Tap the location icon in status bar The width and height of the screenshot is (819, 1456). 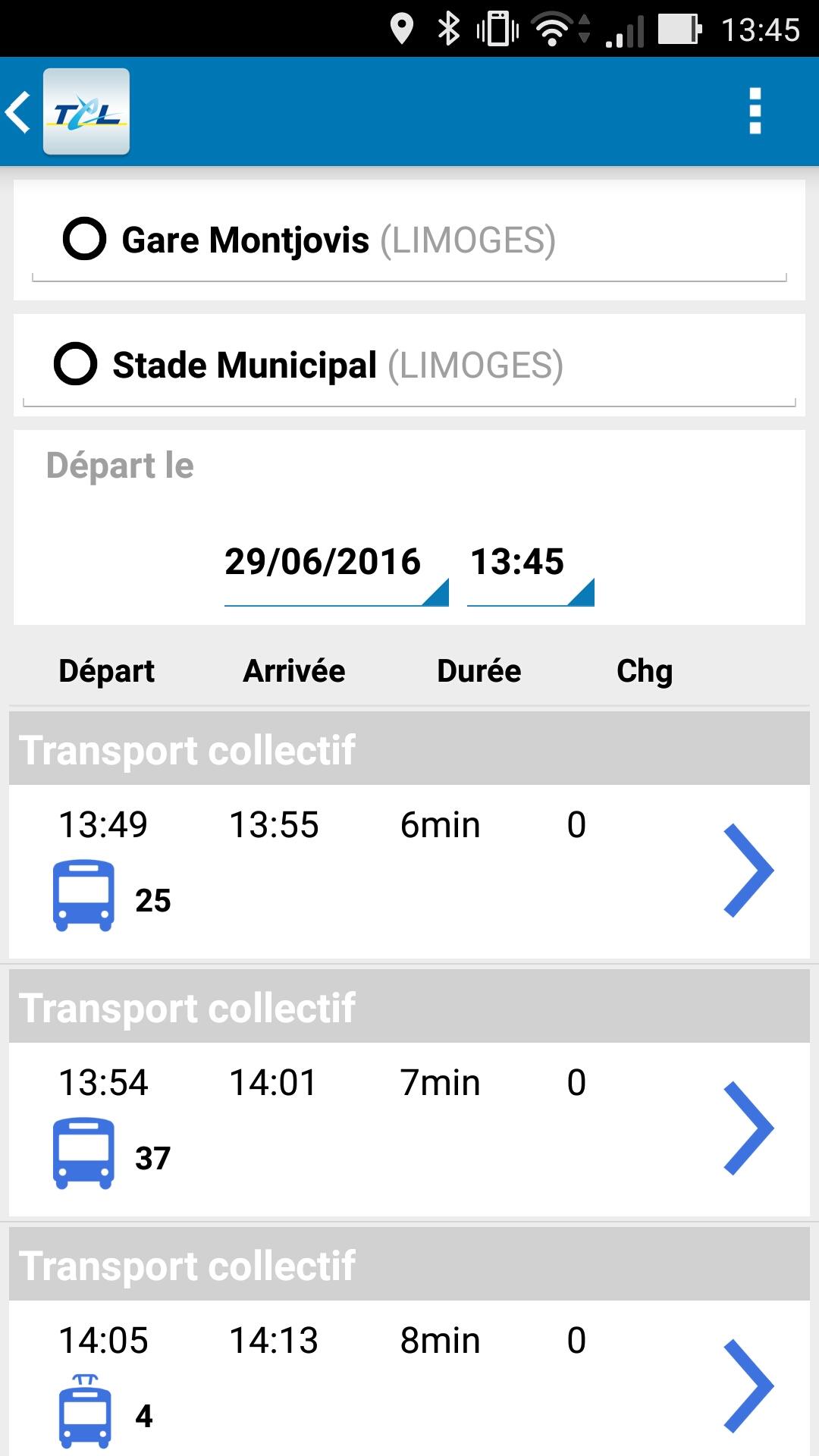(x=401, y=29)
